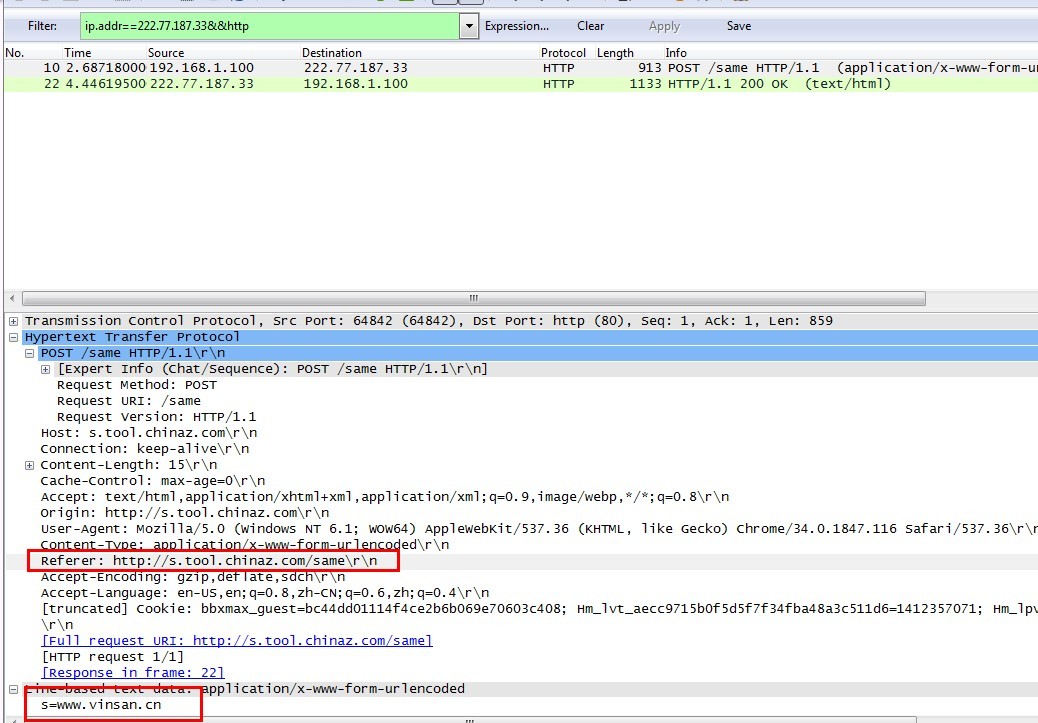1038x723 pixels.
Task: Collapse the POST /same HTTP/1.1 node
Action: click(29, 354)
